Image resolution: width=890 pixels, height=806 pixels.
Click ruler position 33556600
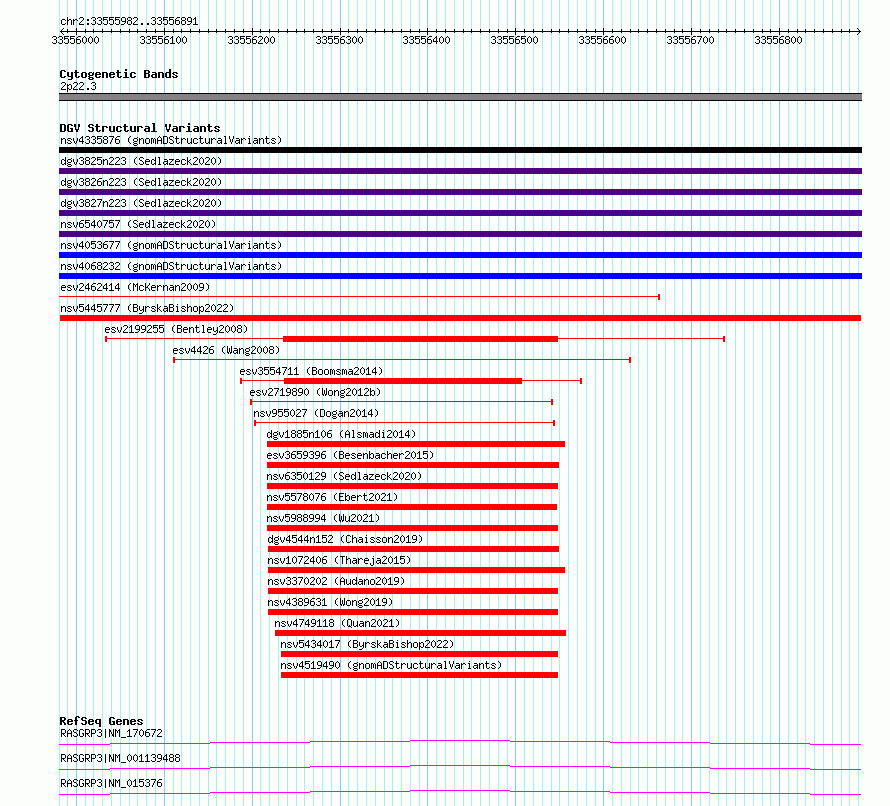coord(602,40)
